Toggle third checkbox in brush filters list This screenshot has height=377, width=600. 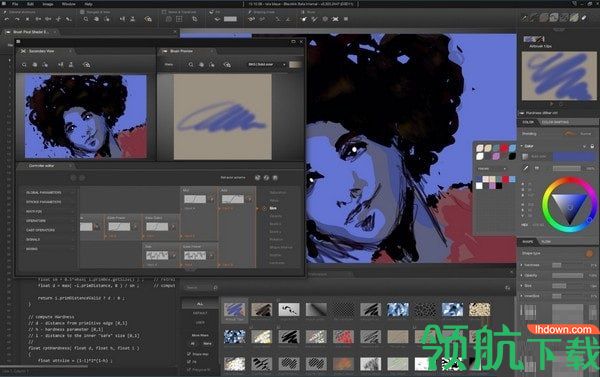[189, 369]
